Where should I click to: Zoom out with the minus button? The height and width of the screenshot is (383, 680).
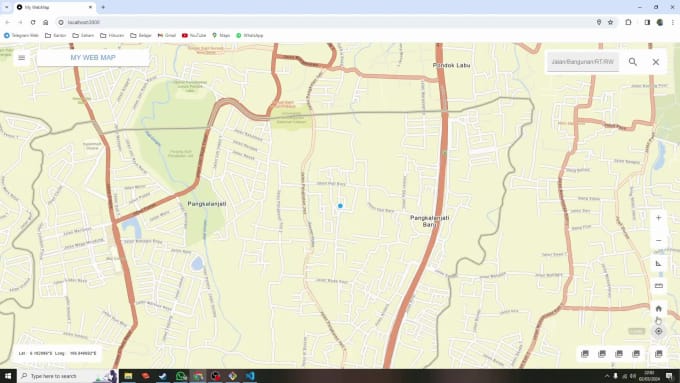[658, 240]
